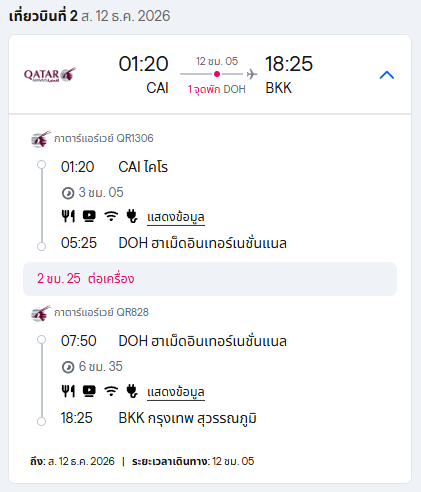Click the 2 ชม. 25 ต่อเครื่อง layover banner
This screenshot has width=421, height=492.
(210, 279)
